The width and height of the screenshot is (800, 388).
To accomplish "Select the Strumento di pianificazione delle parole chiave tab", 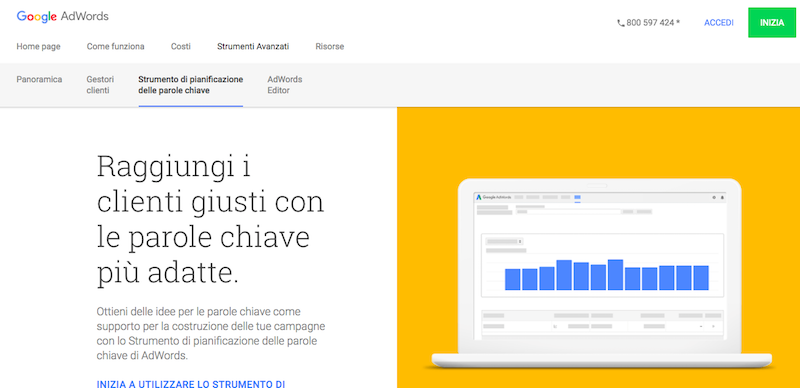I will pyautogui.click(x=191, y=85).
